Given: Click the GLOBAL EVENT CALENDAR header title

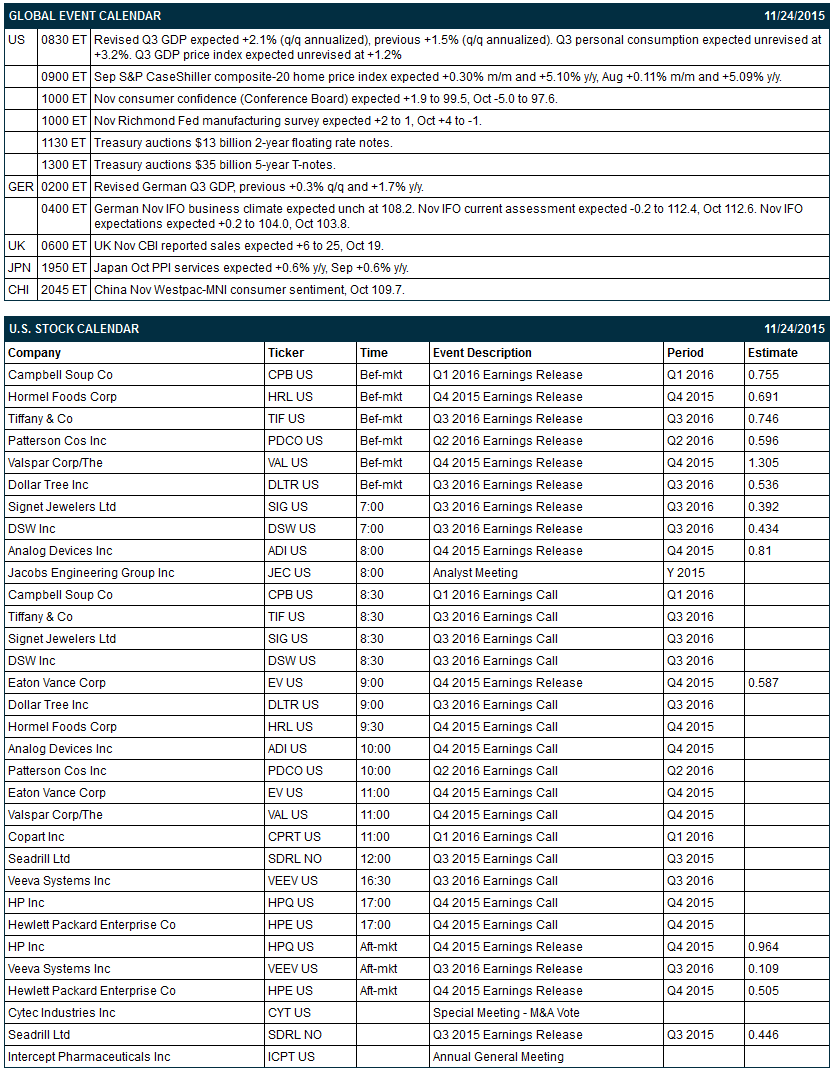Looking at the screenshot, I should pyautogui.click(x=85, y=16).
